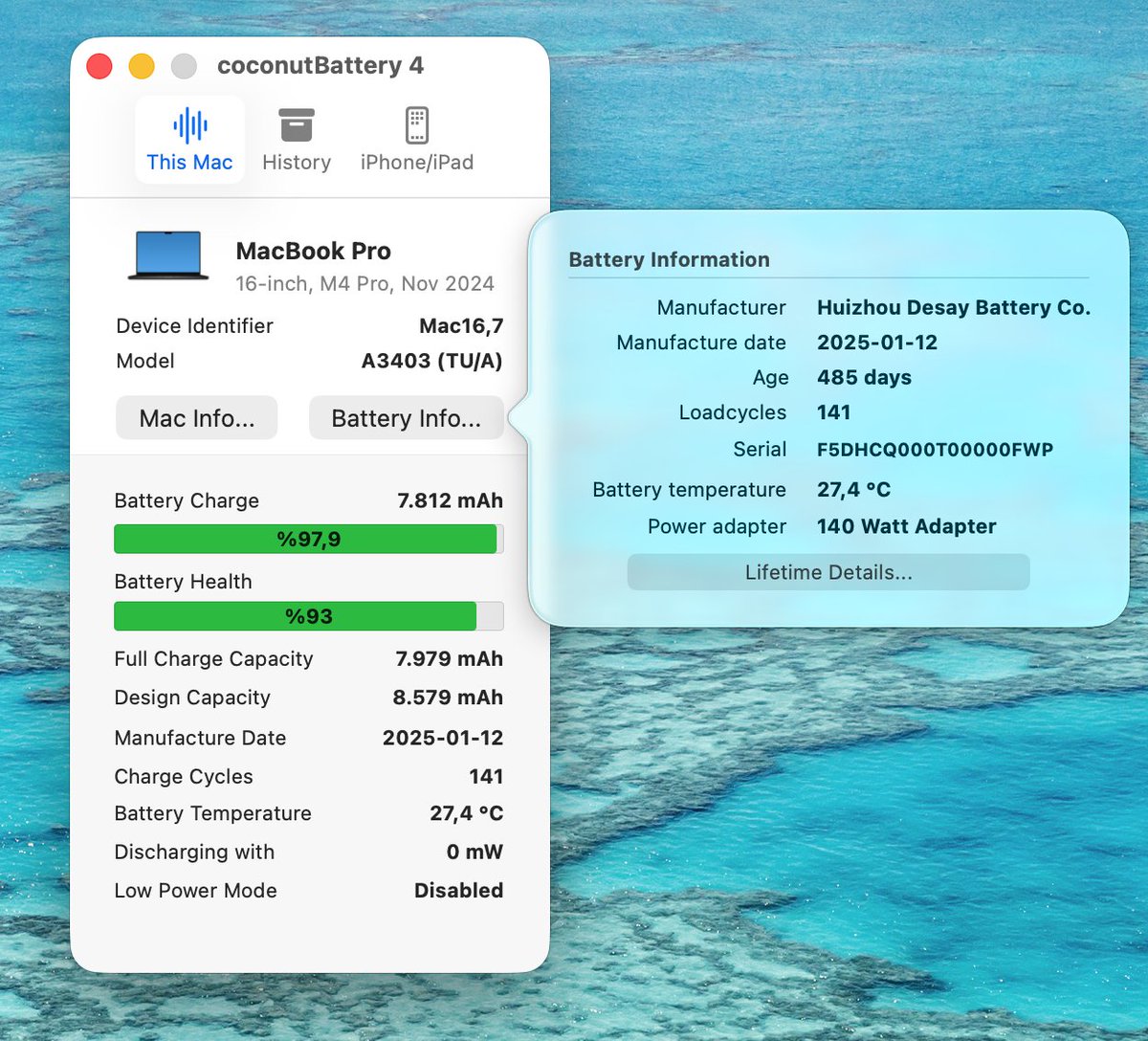This screenshot has height=1041, width=1148.
Task: Select the This Mac waveform icon
Action: pyautogui.click(x=189, y=125)
